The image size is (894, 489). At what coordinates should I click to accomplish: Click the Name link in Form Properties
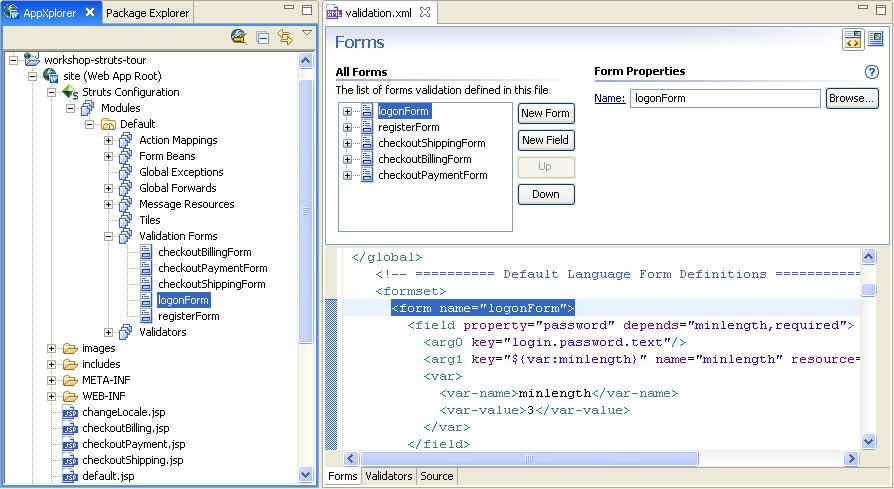(609, 99)
